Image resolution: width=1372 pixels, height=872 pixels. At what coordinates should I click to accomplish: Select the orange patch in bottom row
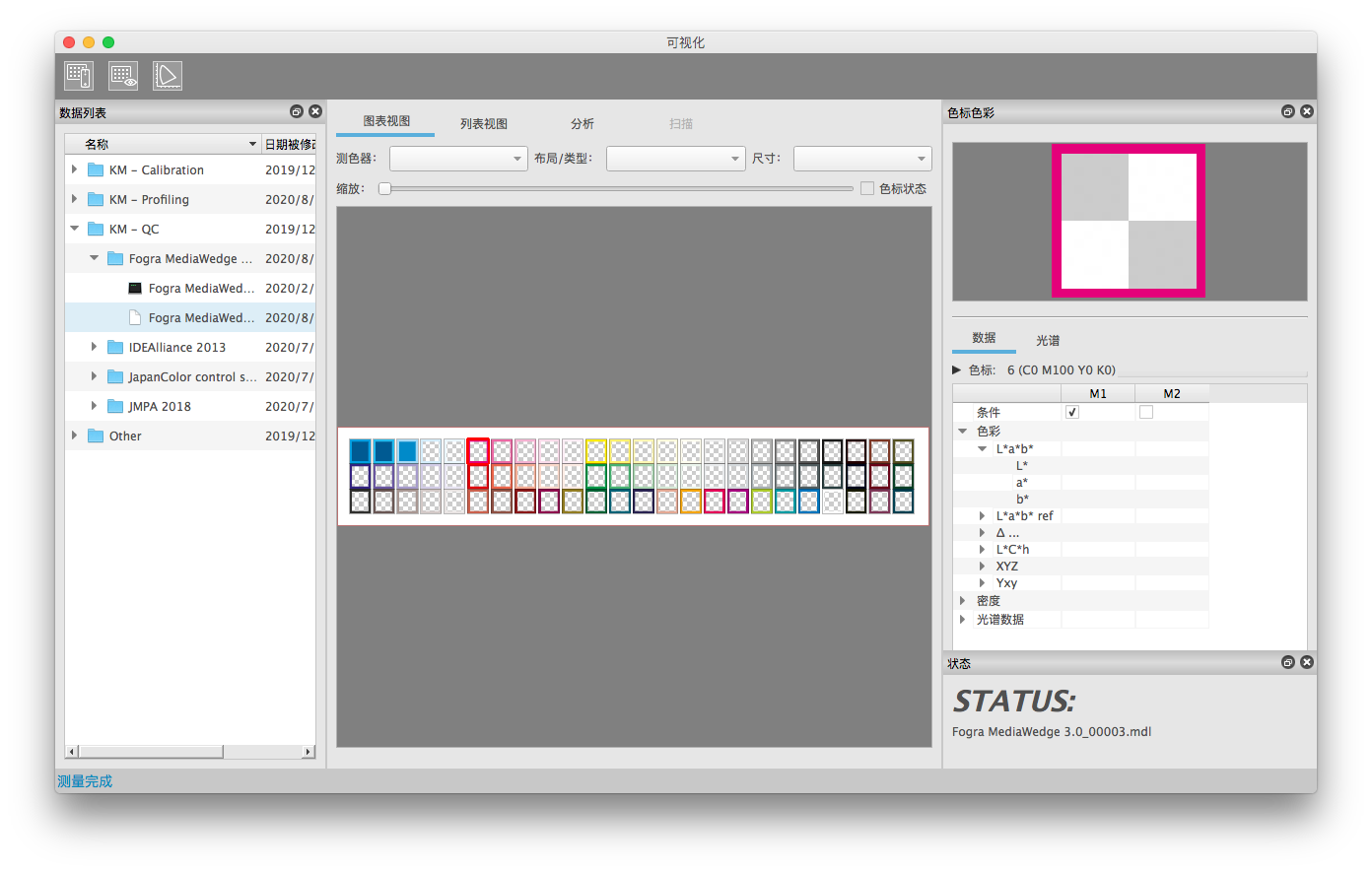[691, 502]
